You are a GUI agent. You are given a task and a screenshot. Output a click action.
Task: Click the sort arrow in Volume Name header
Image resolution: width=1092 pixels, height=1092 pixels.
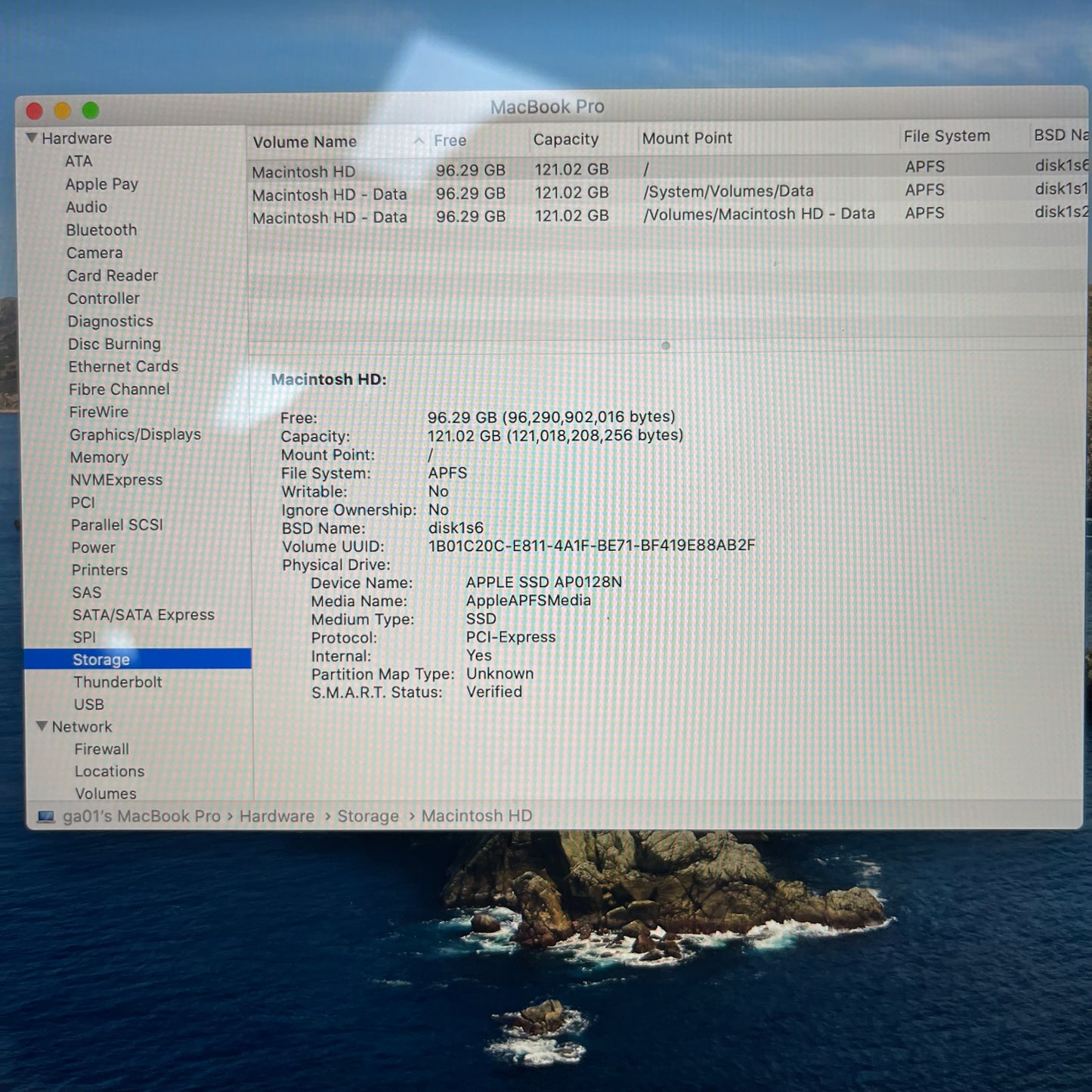(x=419, y=141)
